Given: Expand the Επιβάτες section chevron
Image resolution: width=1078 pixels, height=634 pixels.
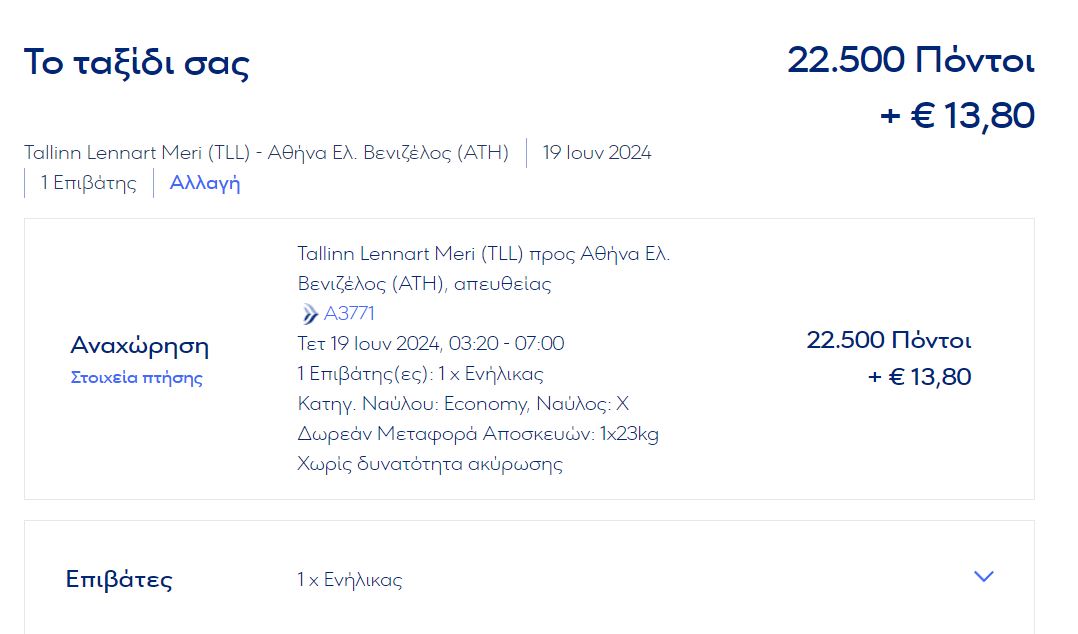Looking at the screenshot, I should [x=984, y=576].
